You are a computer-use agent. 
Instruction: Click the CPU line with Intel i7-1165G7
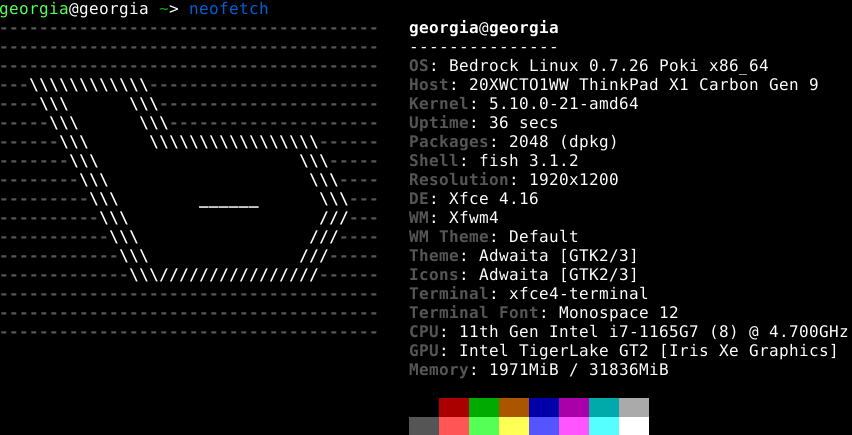pyautogui.click(x=628, y=332)
